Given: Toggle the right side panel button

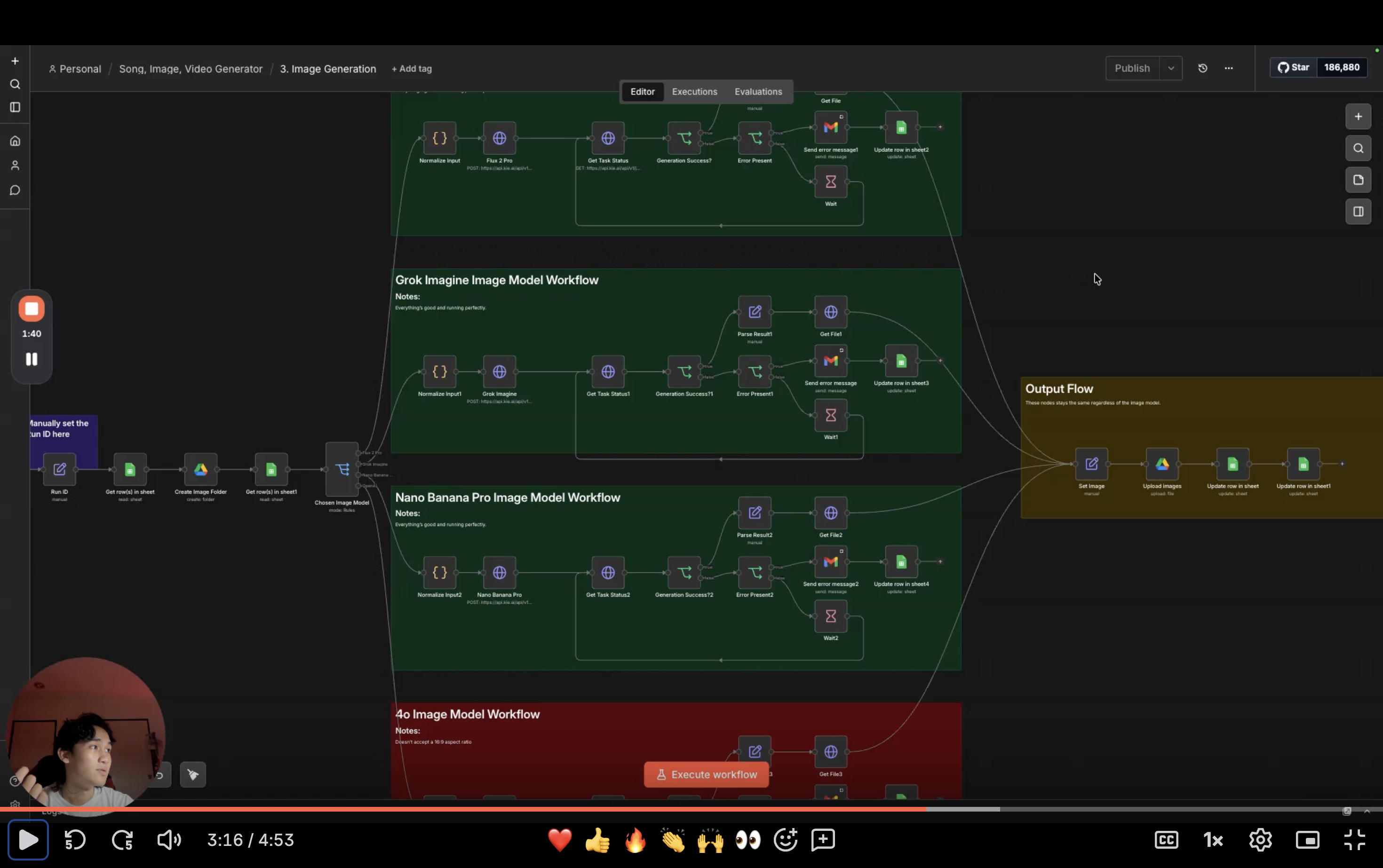Looking at the screenshot, I should pyautogui.click(x=1359, y=211).
